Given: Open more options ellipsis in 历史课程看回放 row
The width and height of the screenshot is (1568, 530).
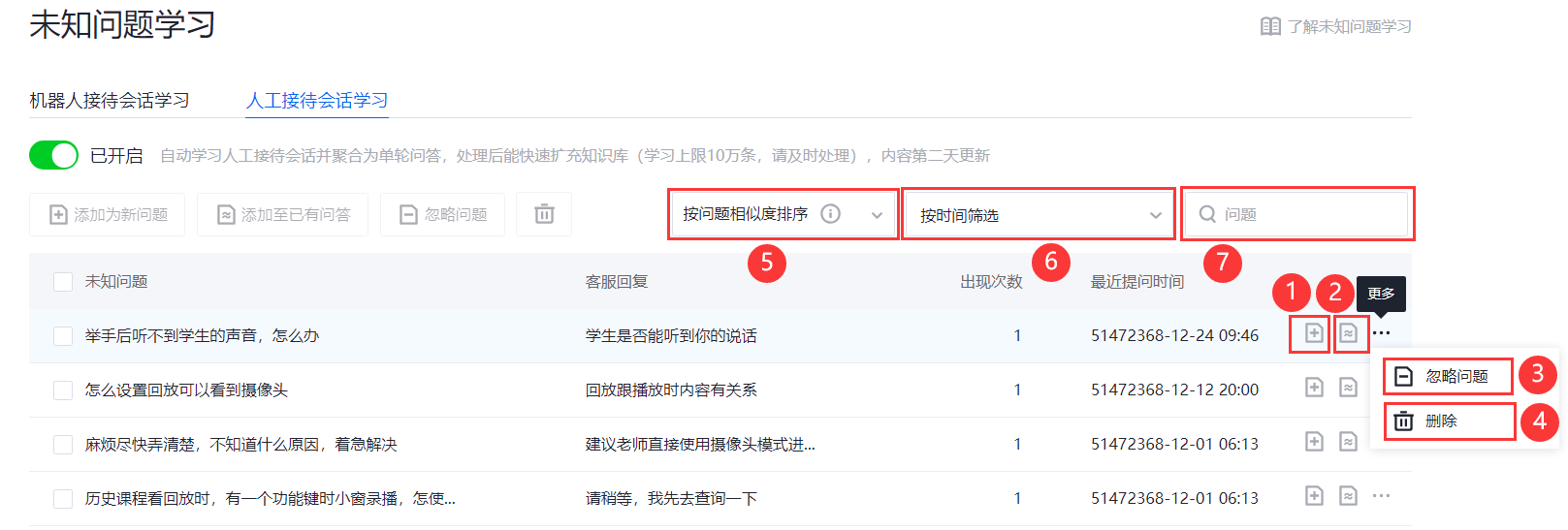Looking at the screenshot, I should tap(1381, 496).
